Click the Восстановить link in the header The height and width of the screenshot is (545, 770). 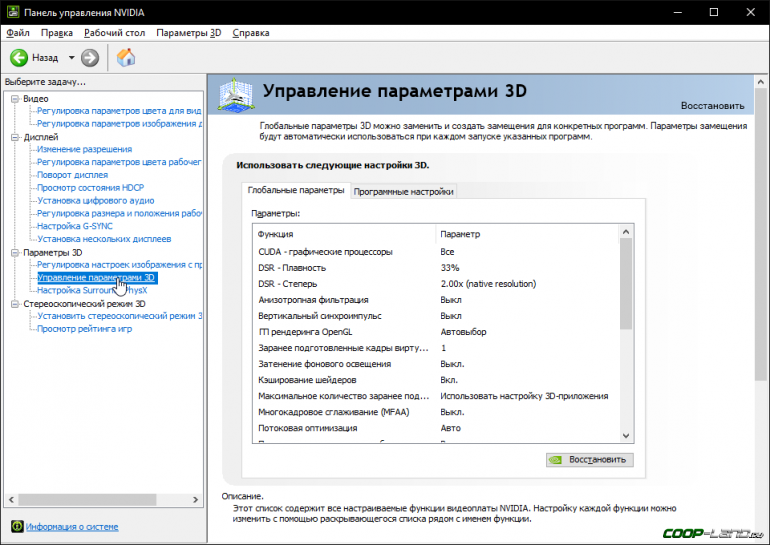pos(712,105)
